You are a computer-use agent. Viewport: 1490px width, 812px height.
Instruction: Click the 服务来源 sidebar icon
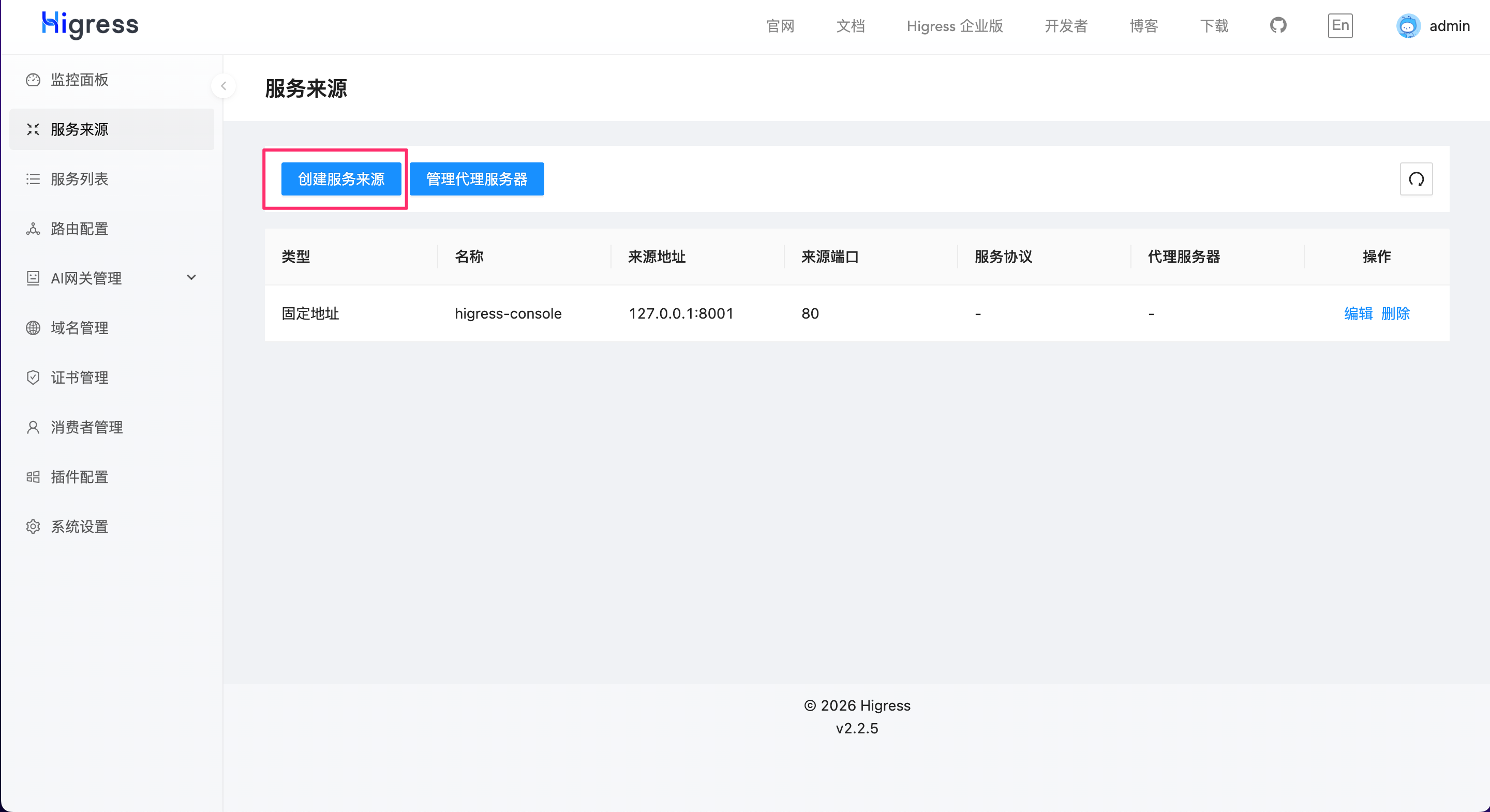click(x=33, y=129)
